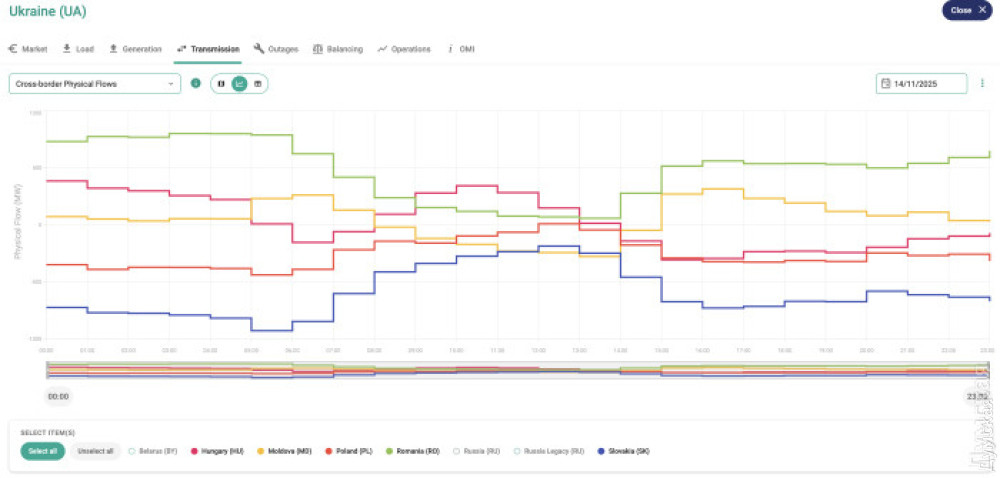1000x478 pixels.
Task: Switch to the map view icon
Action: point(221,84)
